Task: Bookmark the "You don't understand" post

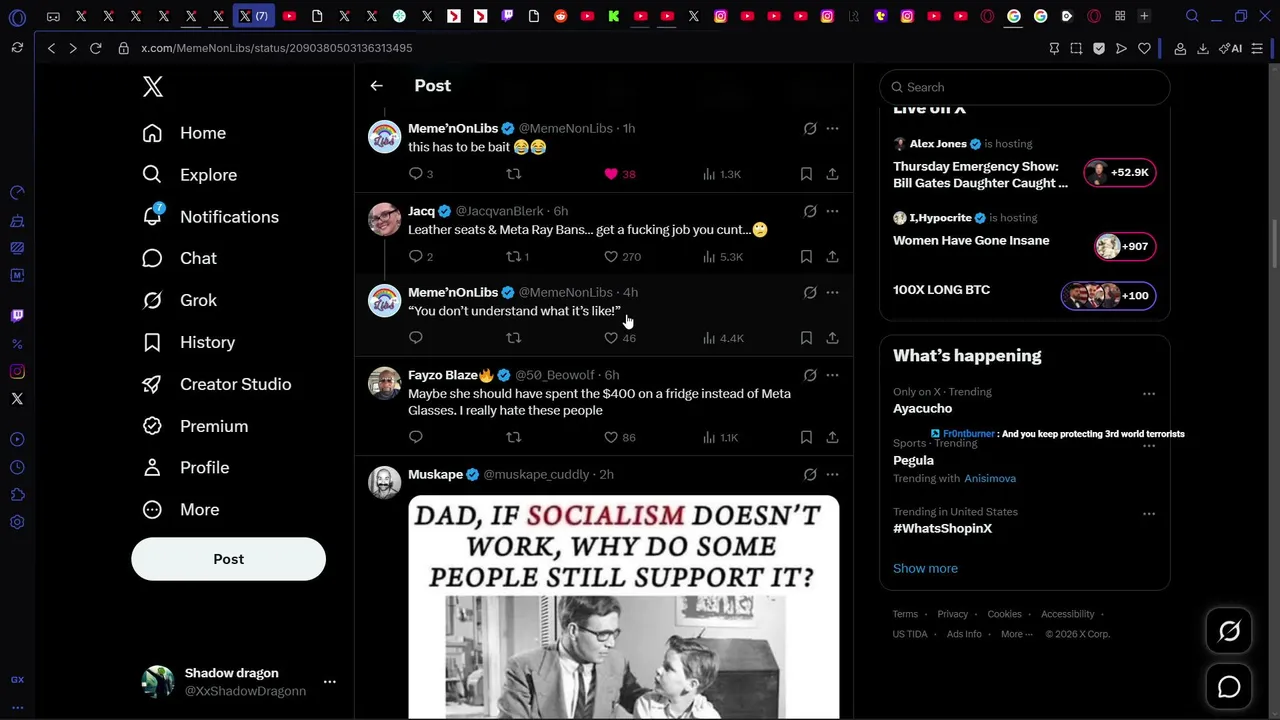Action: point(806,338)
